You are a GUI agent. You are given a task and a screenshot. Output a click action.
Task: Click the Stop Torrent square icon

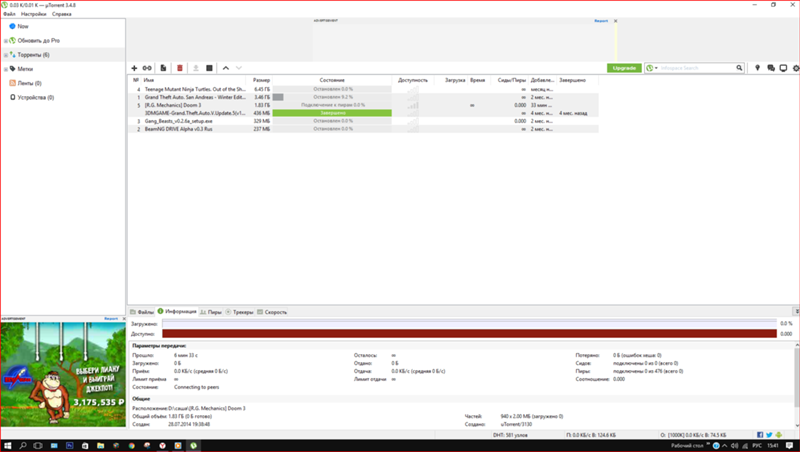209,68
